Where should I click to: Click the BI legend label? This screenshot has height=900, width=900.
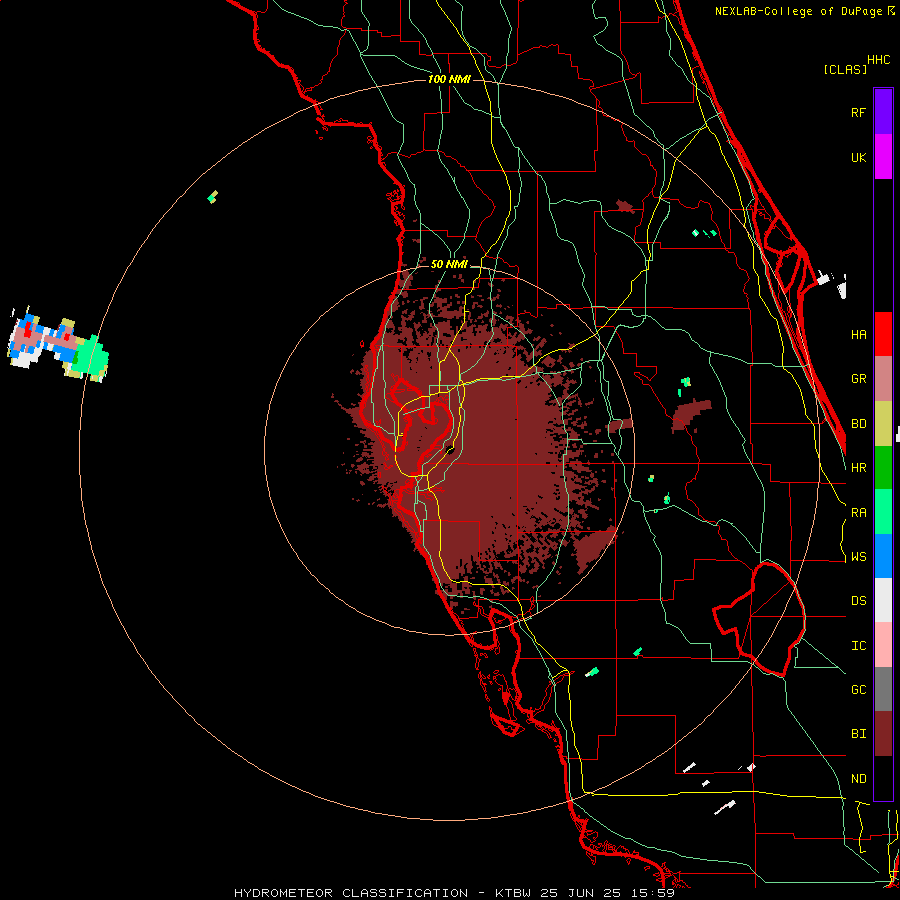(858, 734)
